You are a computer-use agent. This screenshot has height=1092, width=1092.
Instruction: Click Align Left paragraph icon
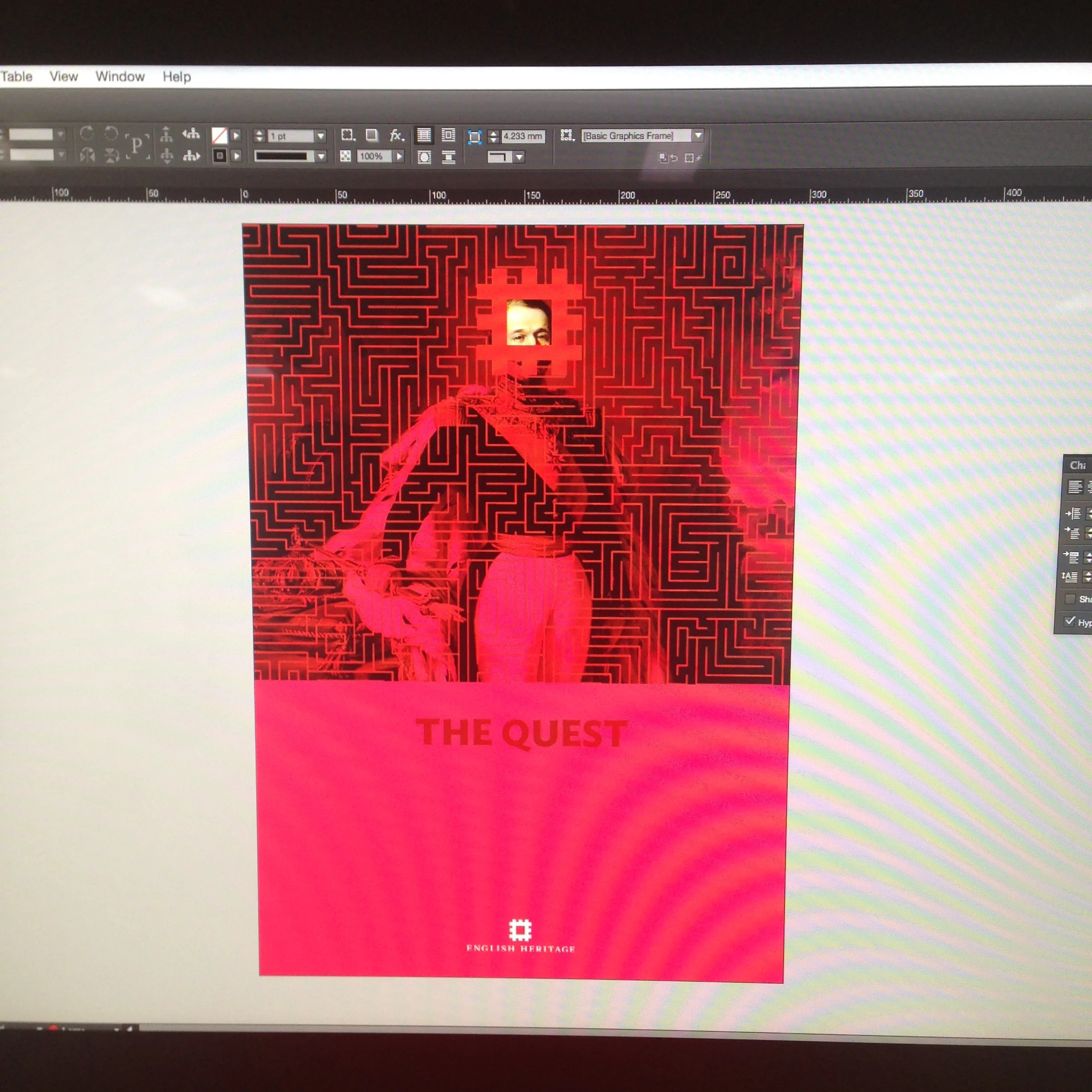click(1075, 487)
